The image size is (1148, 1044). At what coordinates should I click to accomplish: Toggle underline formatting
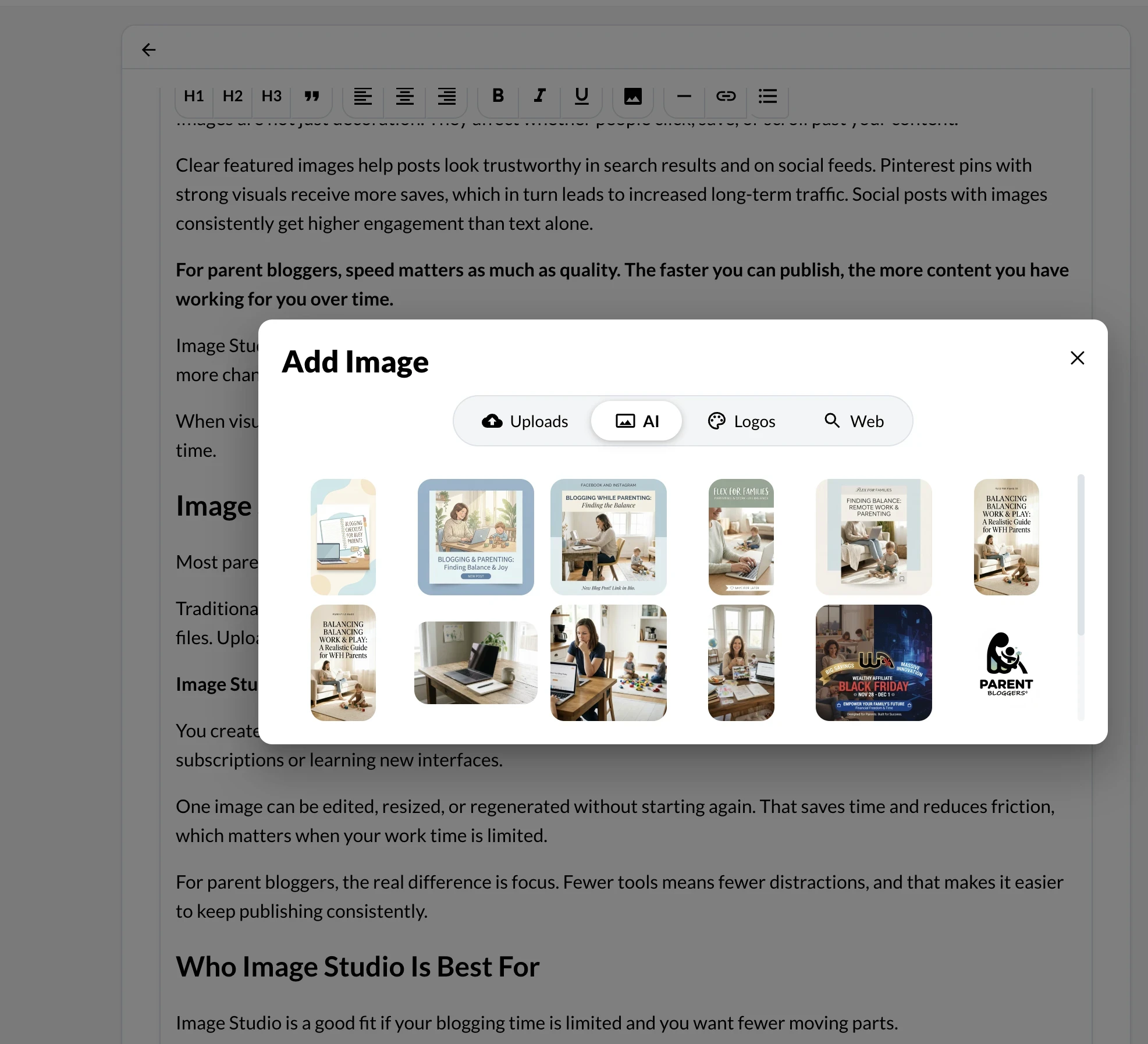point(581,96)
